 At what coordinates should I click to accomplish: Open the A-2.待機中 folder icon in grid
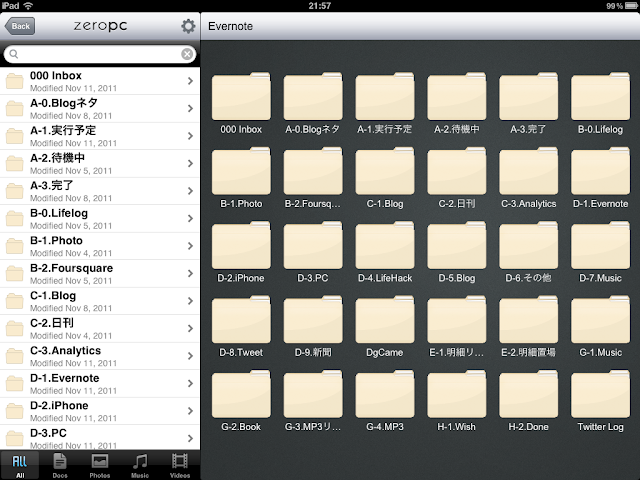[457, 97]
